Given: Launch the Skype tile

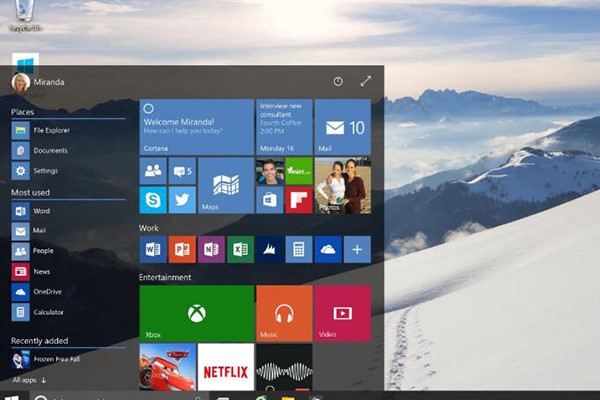Looking at the screenshot, I should (153, 200).
